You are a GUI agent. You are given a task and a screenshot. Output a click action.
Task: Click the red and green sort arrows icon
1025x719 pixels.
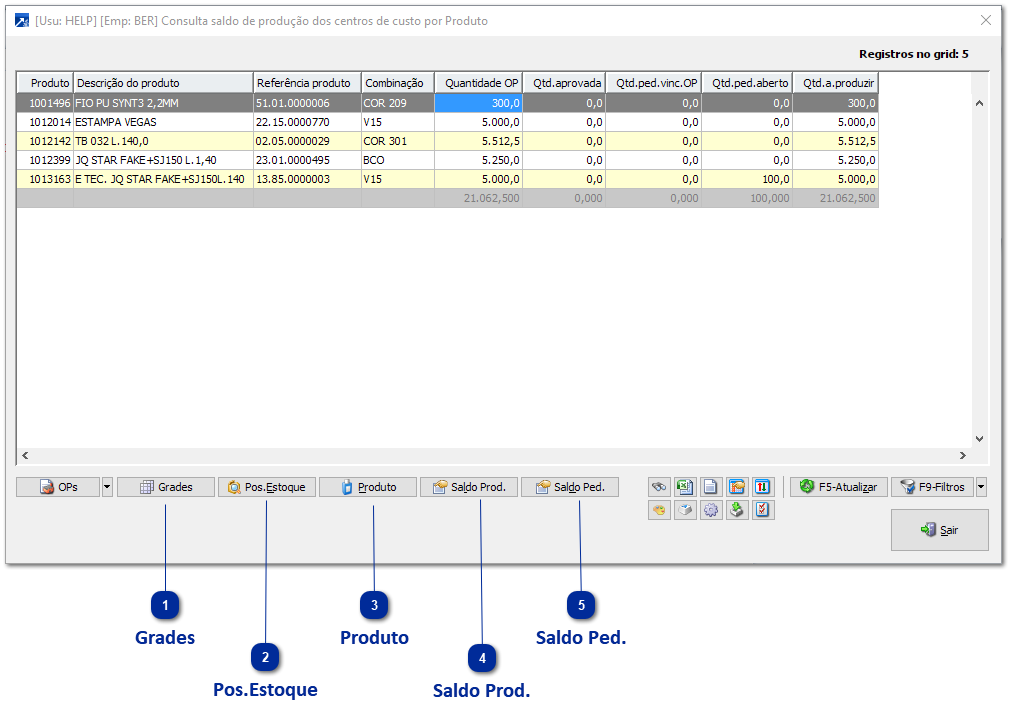coord(762,487)
